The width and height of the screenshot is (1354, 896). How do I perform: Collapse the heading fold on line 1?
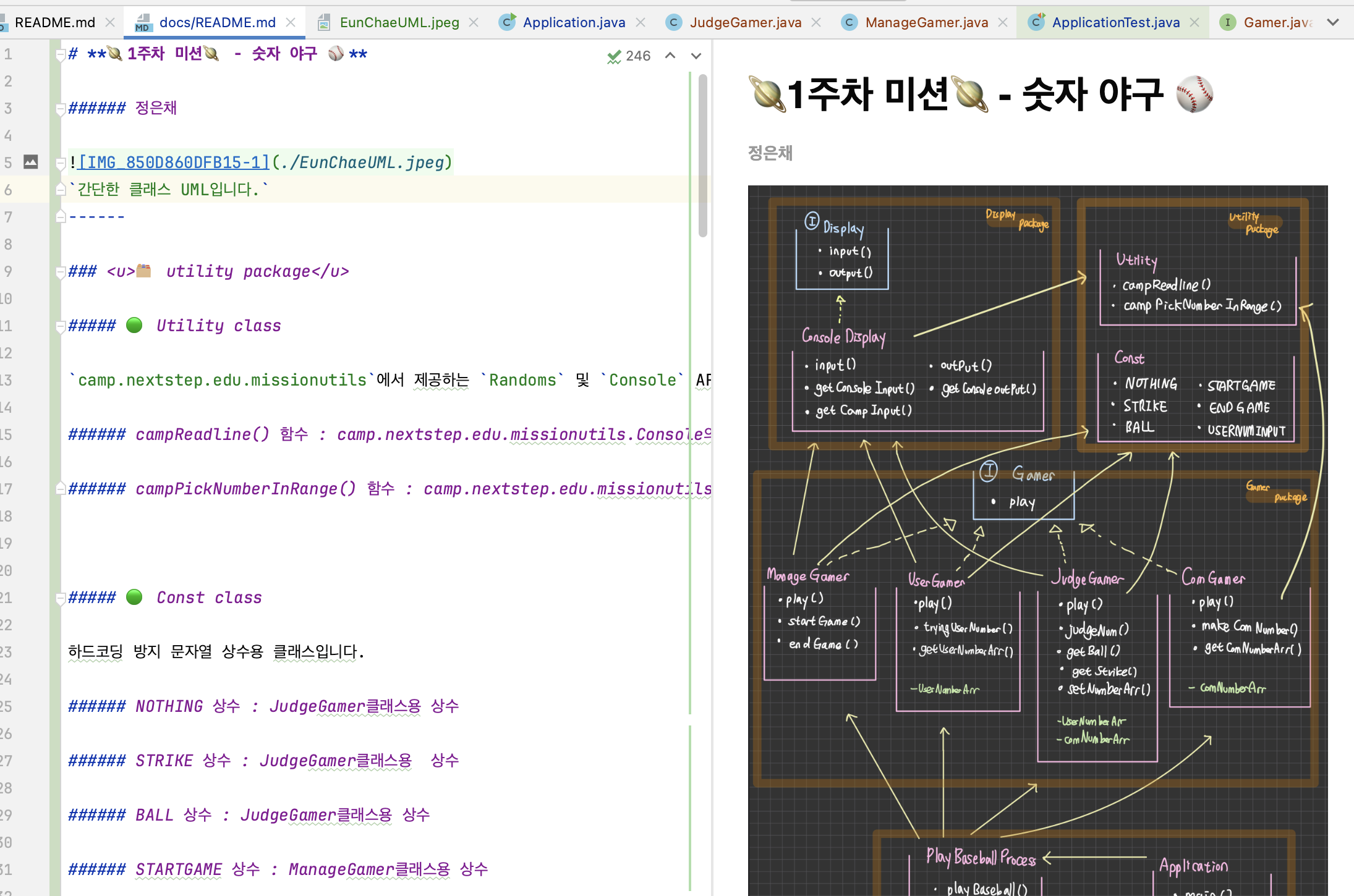(61, 55)
